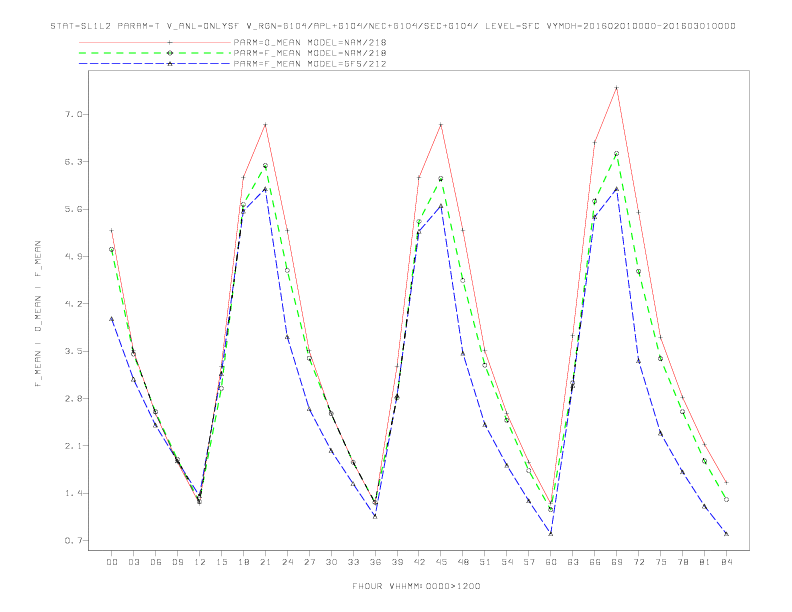Image resolution: width=792 pixels, height=612 pixels.
Task: Click x-axis tick label 69
Action: click(617, 562)
